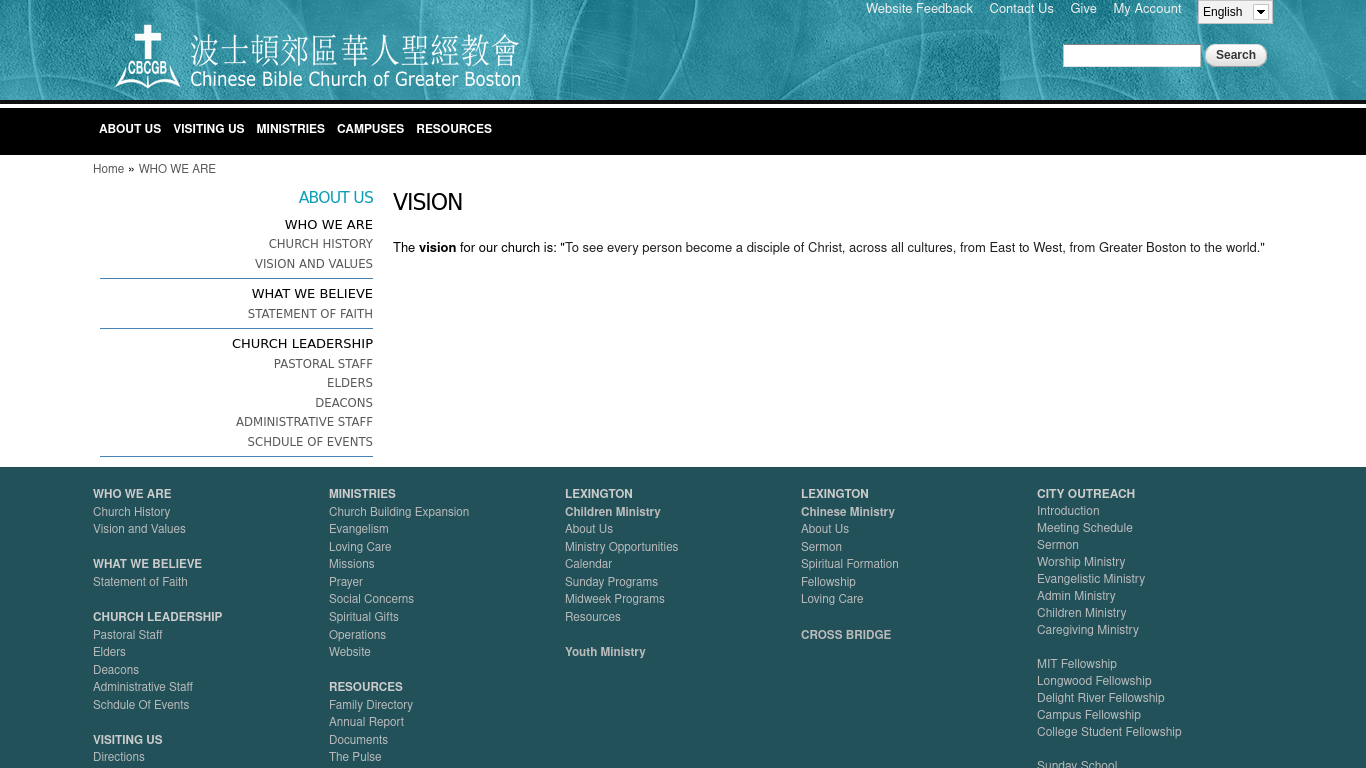The width and height of the screenshot is (1366, 768).
Task: Open Lexington Children Ministry link
Action: click(x=613, y=512)
